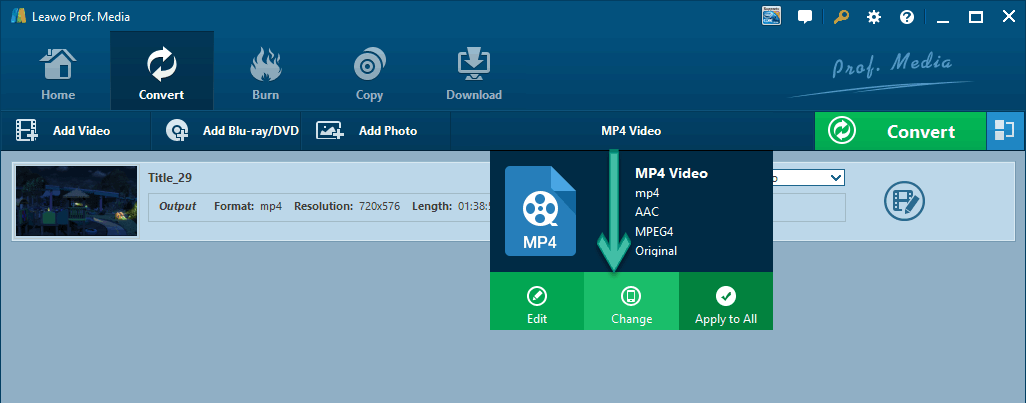
Task: Click the Title_29 file name
Action: [170, 178]
